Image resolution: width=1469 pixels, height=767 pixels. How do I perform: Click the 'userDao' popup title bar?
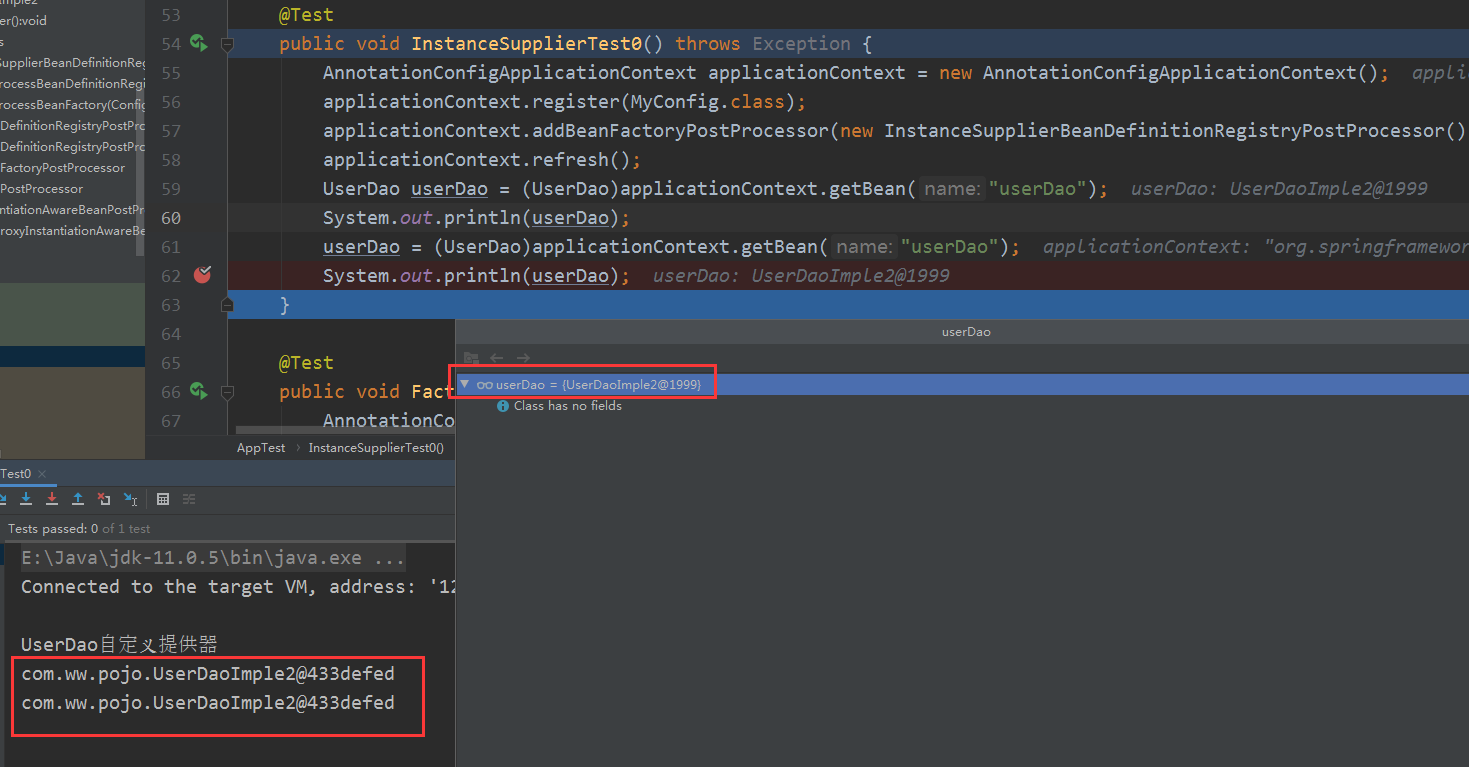coord(962,331)
